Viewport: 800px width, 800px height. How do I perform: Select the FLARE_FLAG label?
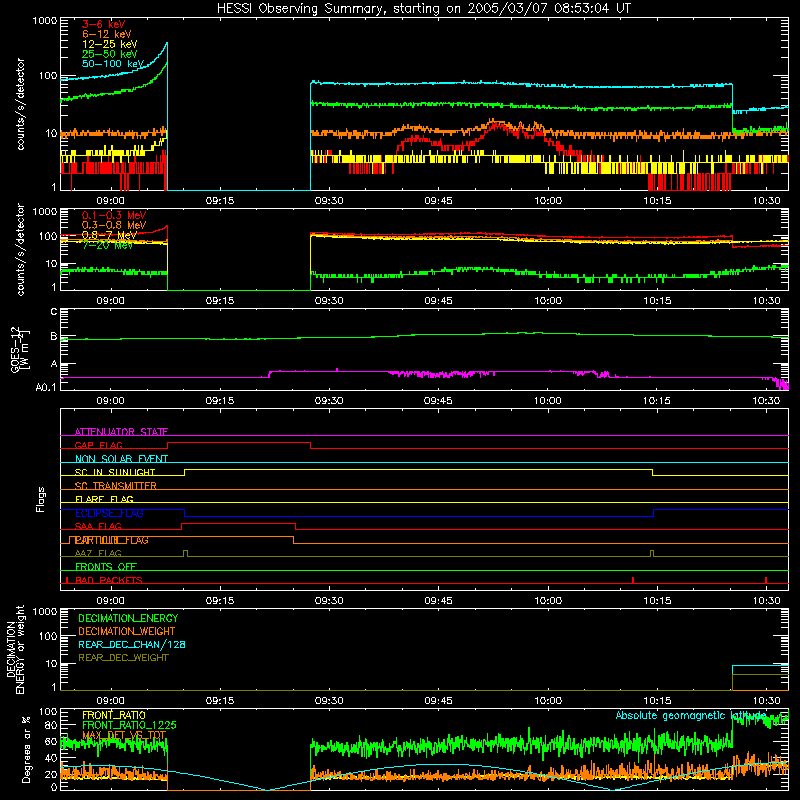coord(104,499)
